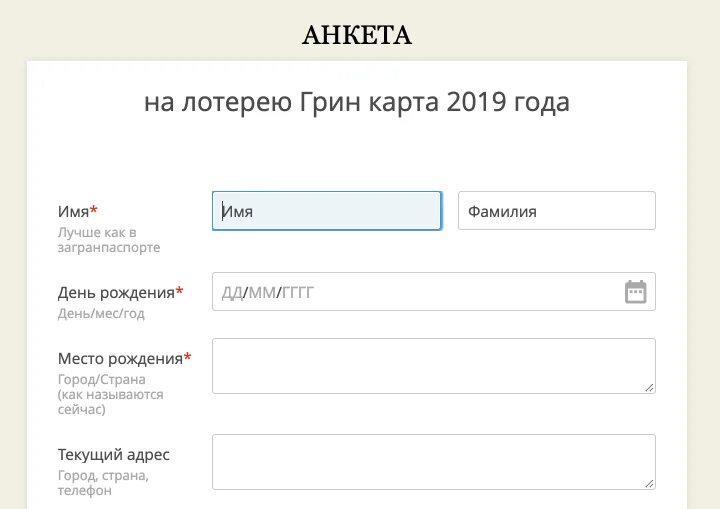Select the ГГГГ year part of birthday
This screenshot has height=509, width=720.
[298, 292]
